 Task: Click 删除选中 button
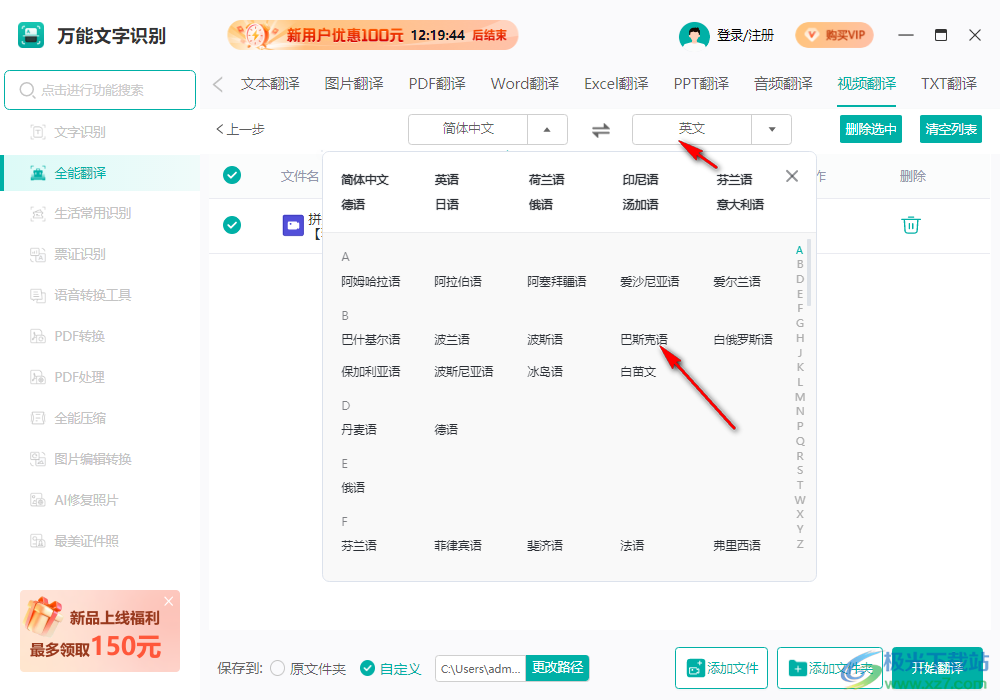pyautogui.click(x=871, y=129)
